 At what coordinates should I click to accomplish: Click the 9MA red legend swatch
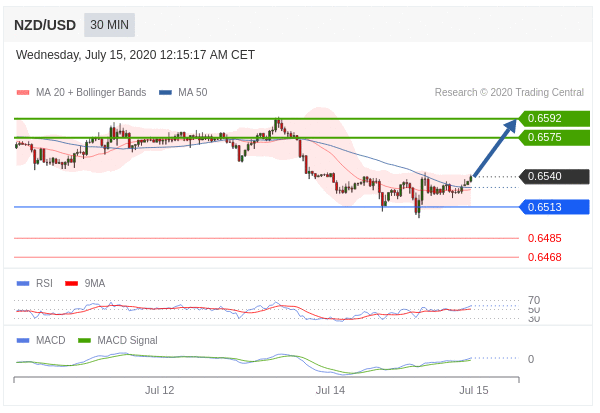point(72,284)
